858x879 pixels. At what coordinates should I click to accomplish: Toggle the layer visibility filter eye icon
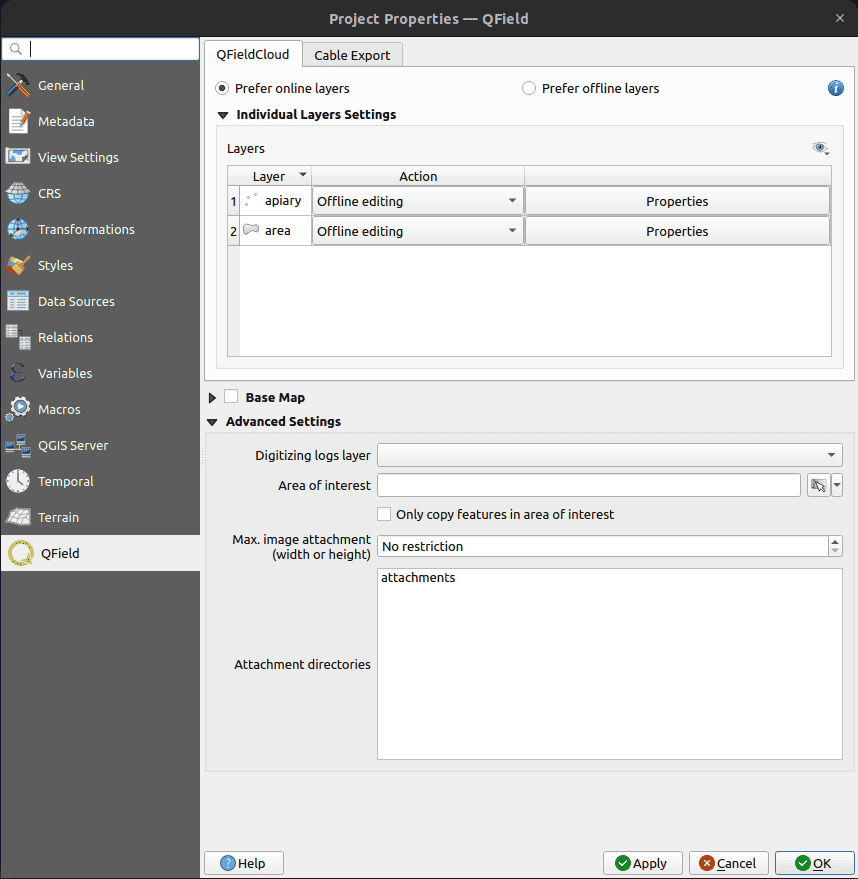tap(821, 148)
